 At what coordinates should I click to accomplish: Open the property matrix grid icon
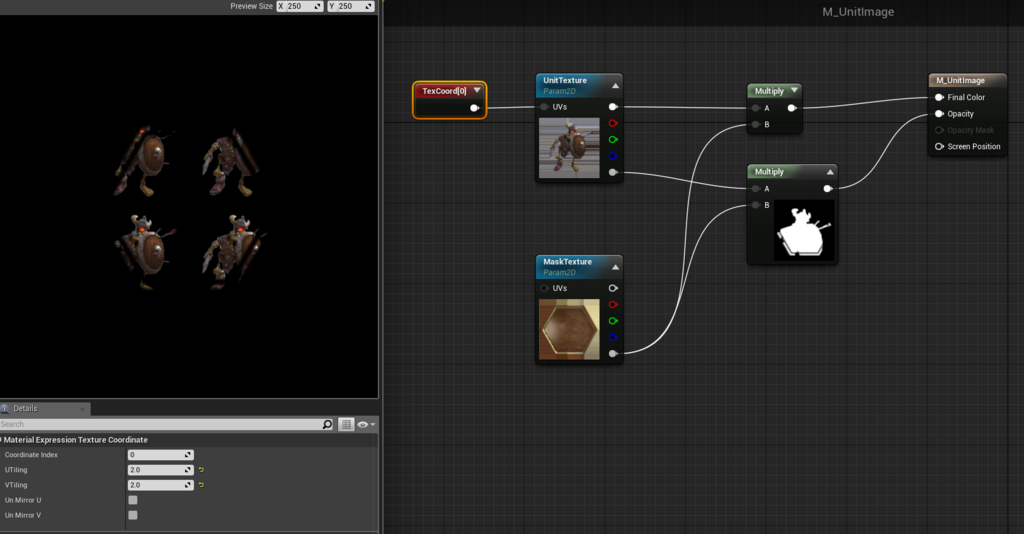pos(346,424)
